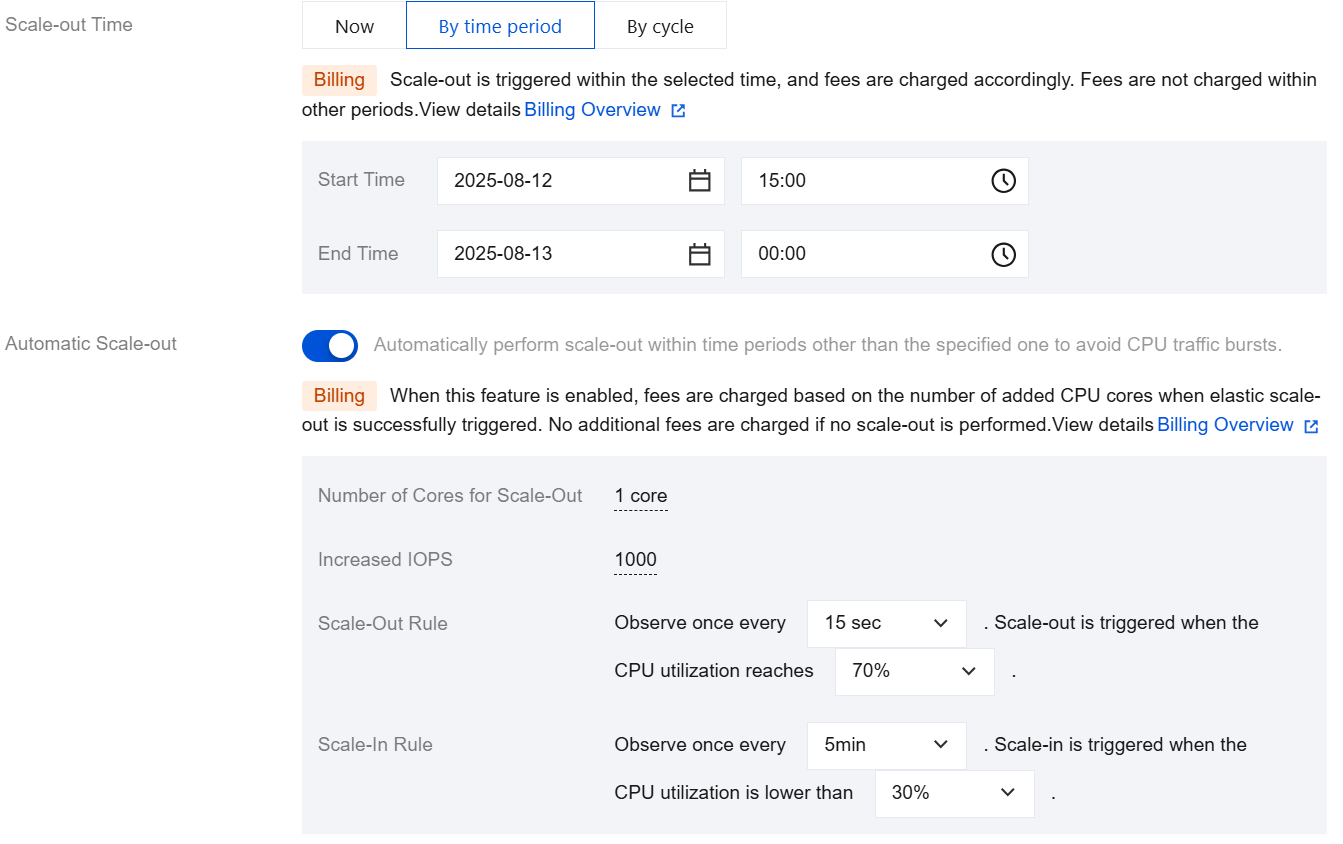Screen dimensions: 1343x844
Task: Open Billing Overview link under Scale-out Time
Action: click(592, 110)
